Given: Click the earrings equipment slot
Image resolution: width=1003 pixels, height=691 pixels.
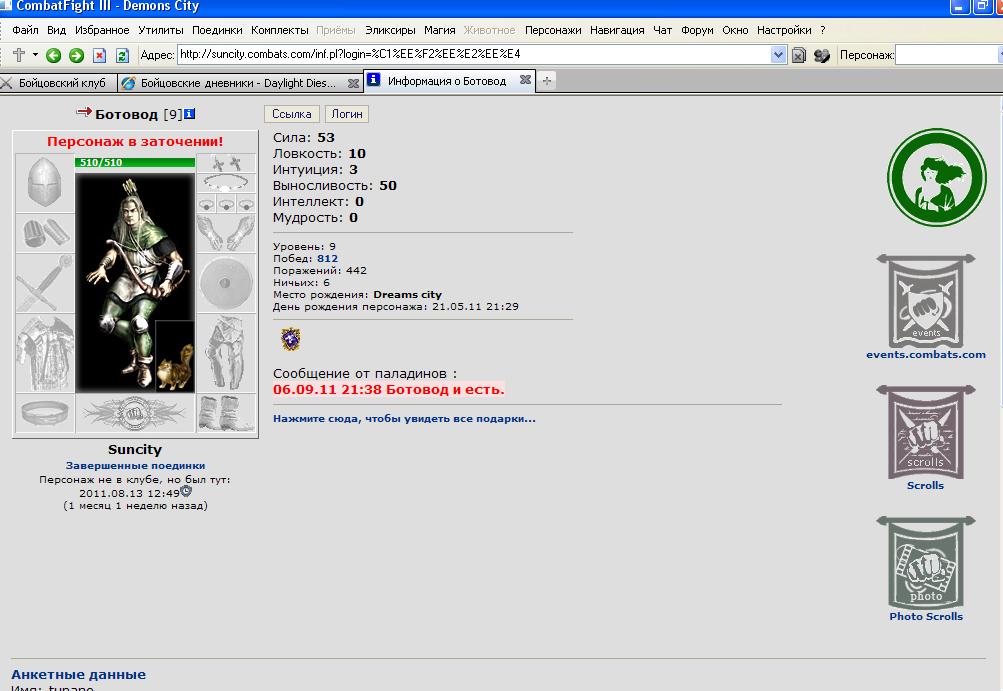Looking at the screenshot, I should point(226,163).
